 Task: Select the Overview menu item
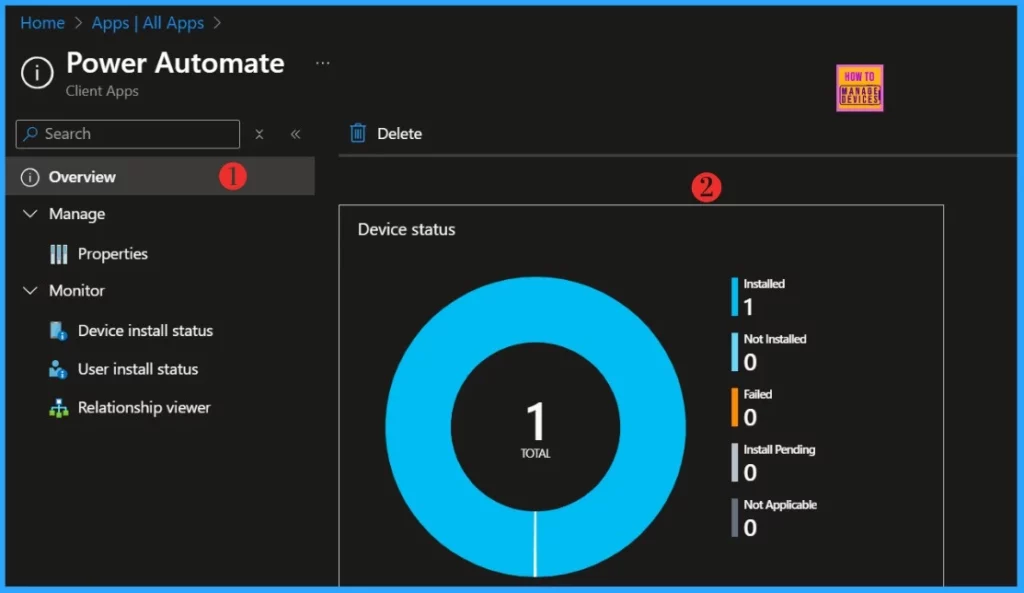tap(161, 176)
